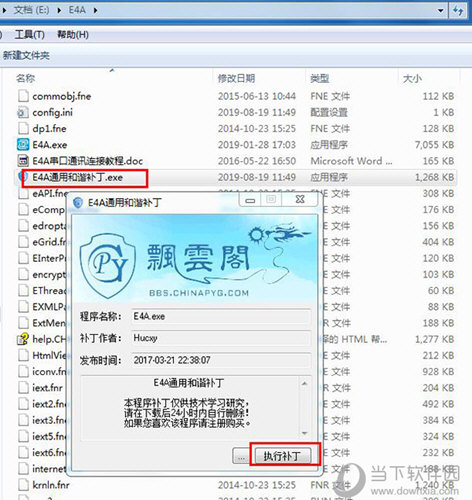Viewport: 472px width, 500px height.
Task: Select the eComp file icon
Action: coord(23,210)
